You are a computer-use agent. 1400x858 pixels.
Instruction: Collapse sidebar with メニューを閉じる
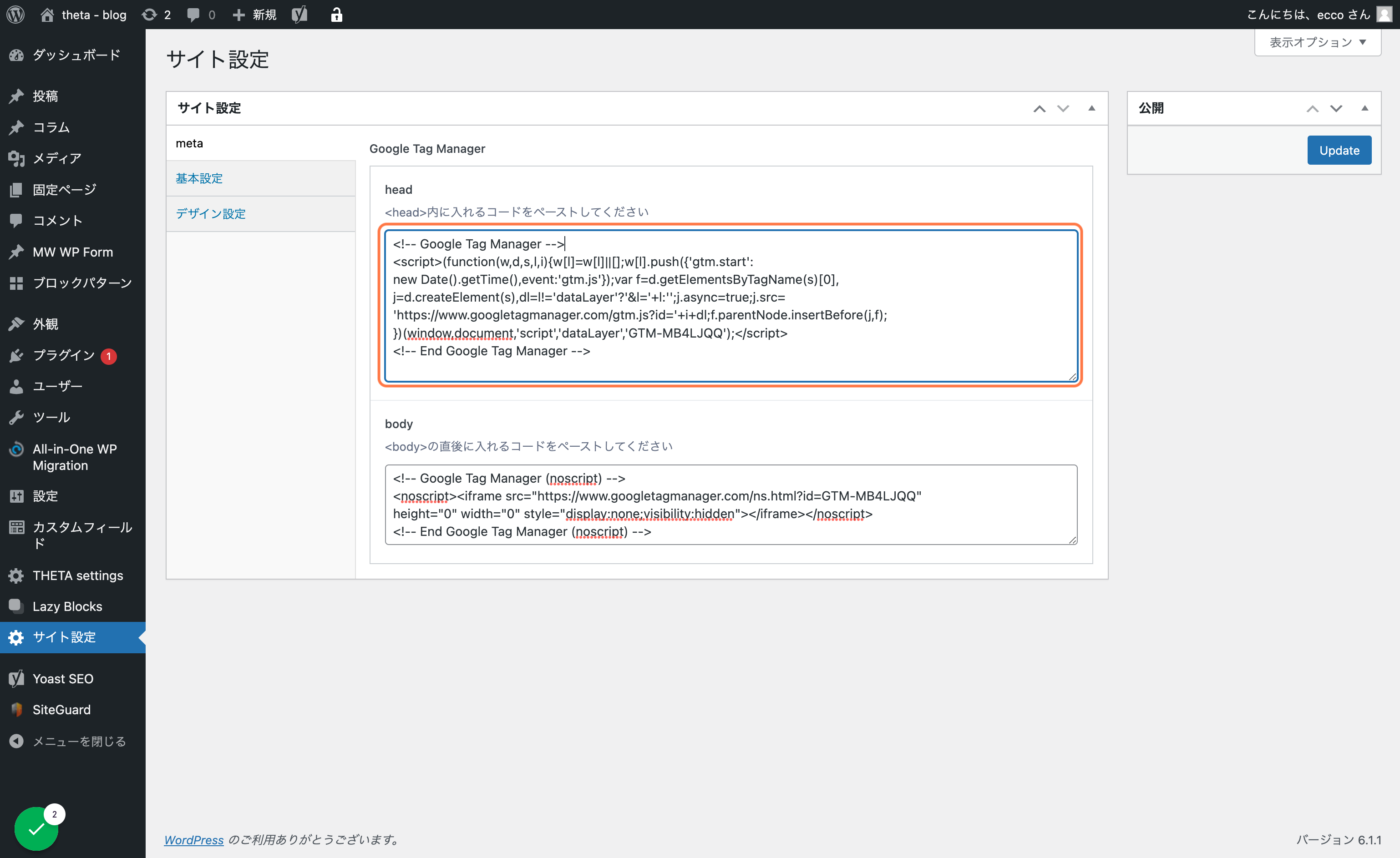[73, 742]
